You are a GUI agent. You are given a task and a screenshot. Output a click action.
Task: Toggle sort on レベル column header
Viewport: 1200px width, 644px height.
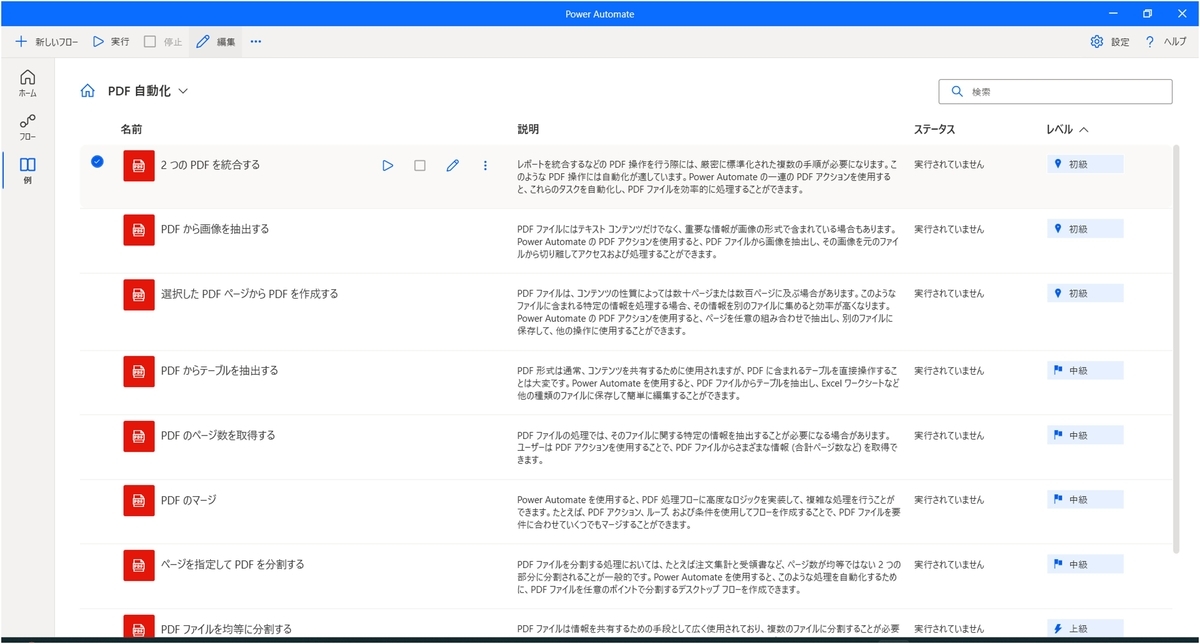[x=1067, y=130]
